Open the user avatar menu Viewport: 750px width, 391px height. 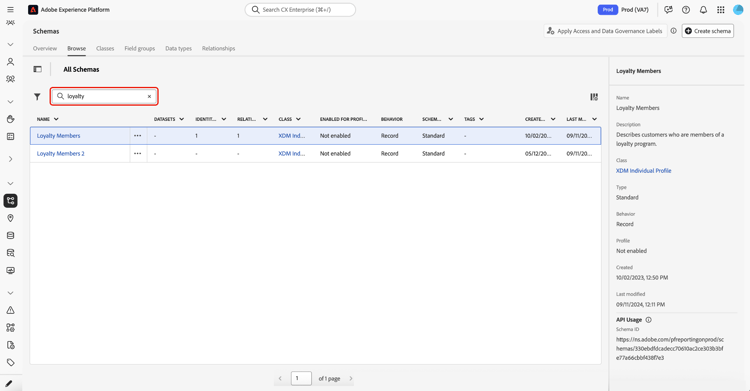(738, 10)
